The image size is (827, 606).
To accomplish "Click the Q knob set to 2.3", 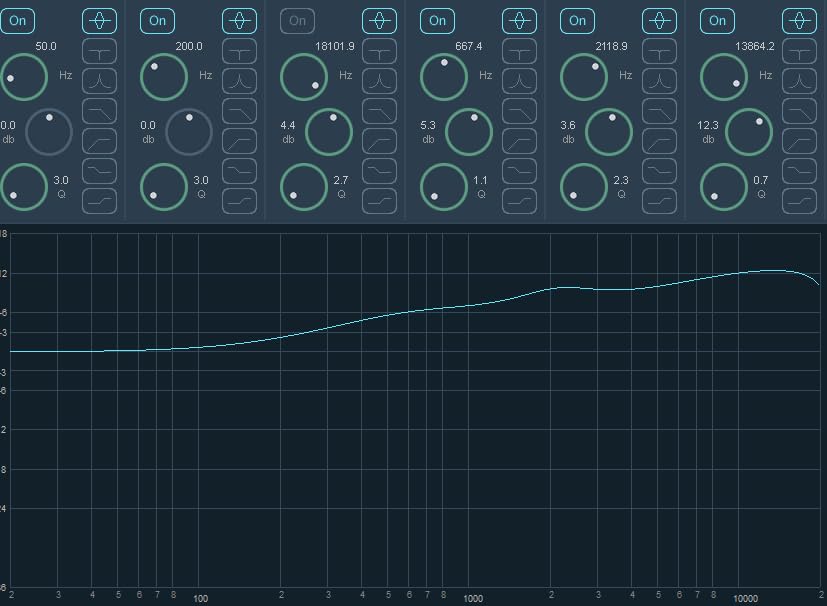I will tap(584, 187).
